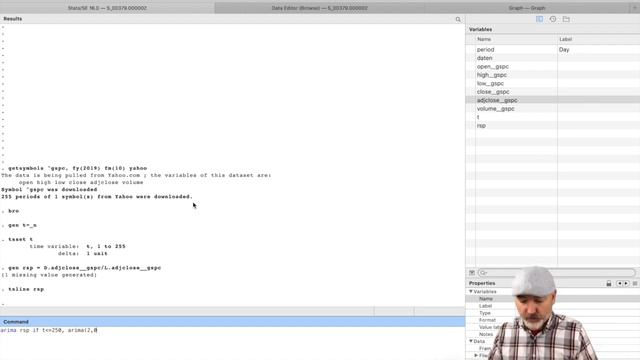The height and width of the screenshot is (360, 640).
Task: Sort variables by Name column header
Action: click(x=484, y=39)
